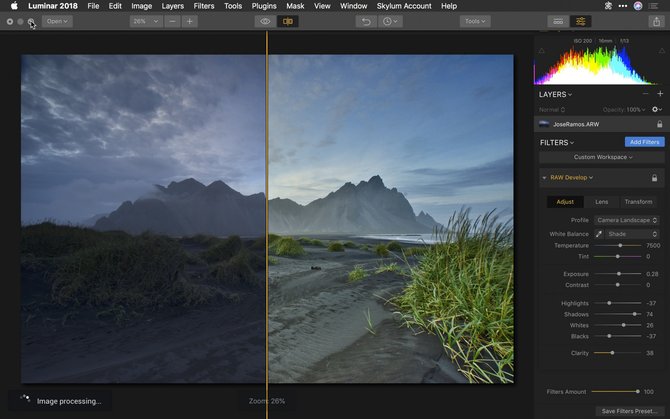Click the share/export icon
670x419 pixels.
[x=656, y=21]
